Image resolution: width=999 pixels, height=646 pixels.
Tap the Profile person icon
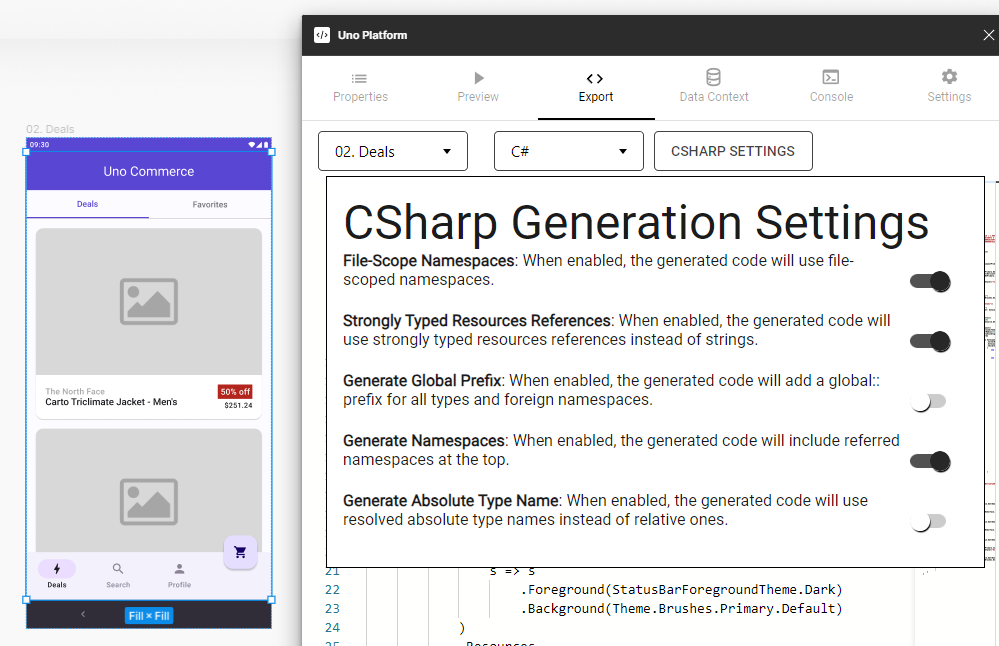(179, 569)
